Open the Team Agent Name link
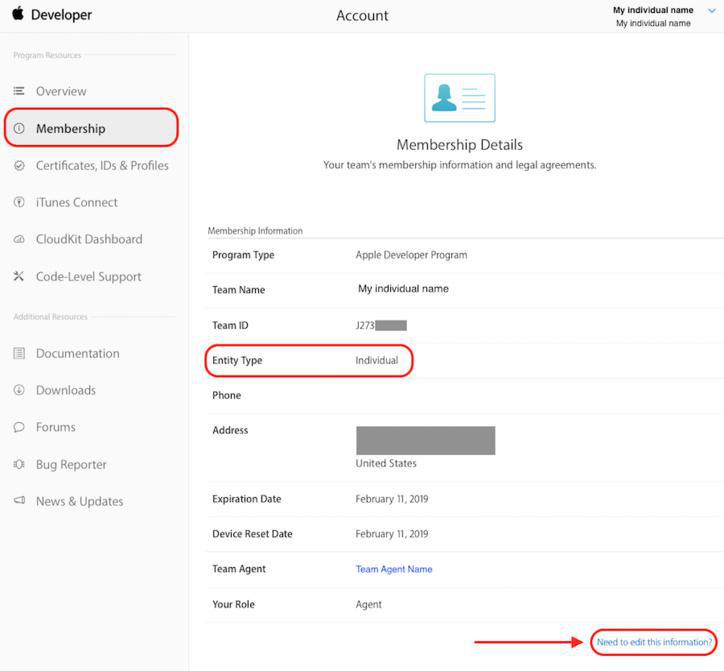 pyautogui.click(x=394, y=570)
